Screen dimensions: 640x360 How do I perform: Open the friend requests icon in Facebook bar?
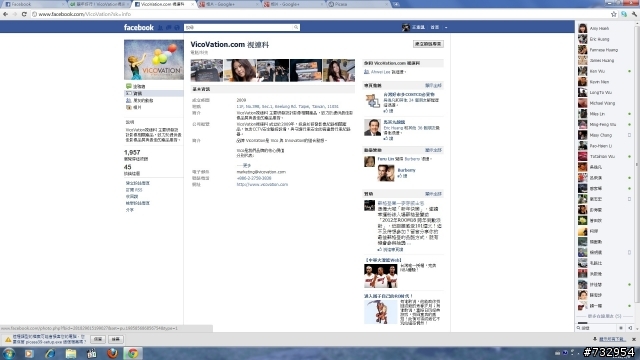(x=160, y=28)
